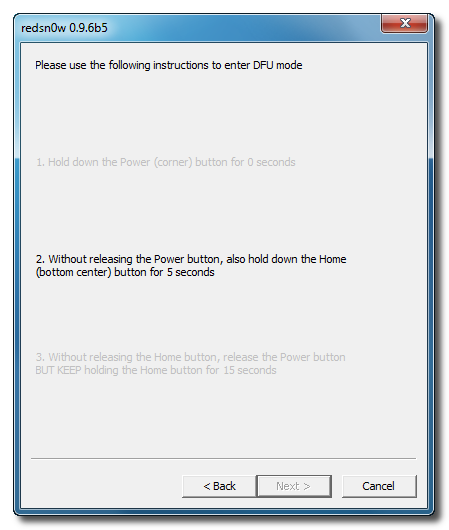Click the empty panel area below step 3
Viewport: 449px width, 530px height.
pos(223,416)
